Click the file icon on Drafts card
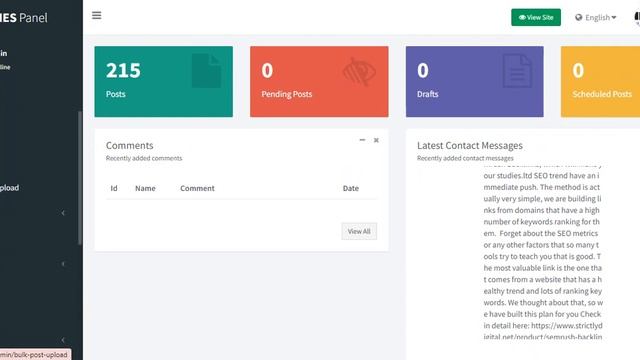The width and height of the screenshot is (640, 360). pos(517,71)
